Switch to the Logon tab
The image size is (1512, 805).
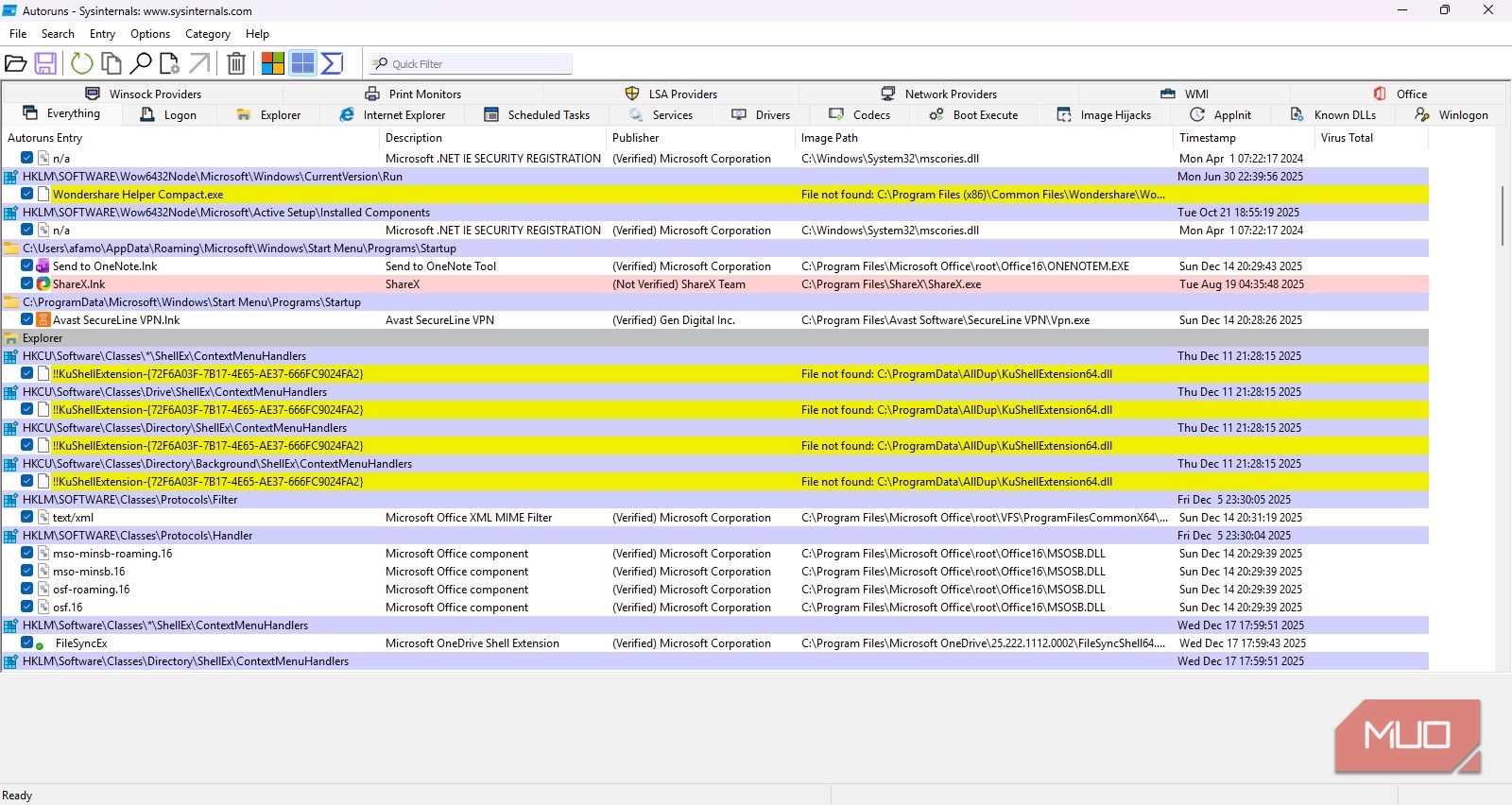pyautogui.click(x=169, y=114)
